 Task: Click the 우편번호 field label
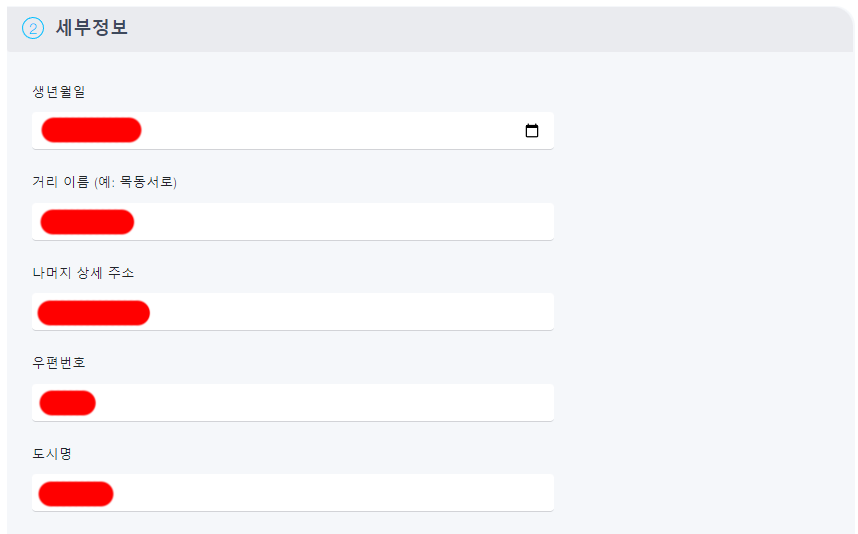click(59, 363)
